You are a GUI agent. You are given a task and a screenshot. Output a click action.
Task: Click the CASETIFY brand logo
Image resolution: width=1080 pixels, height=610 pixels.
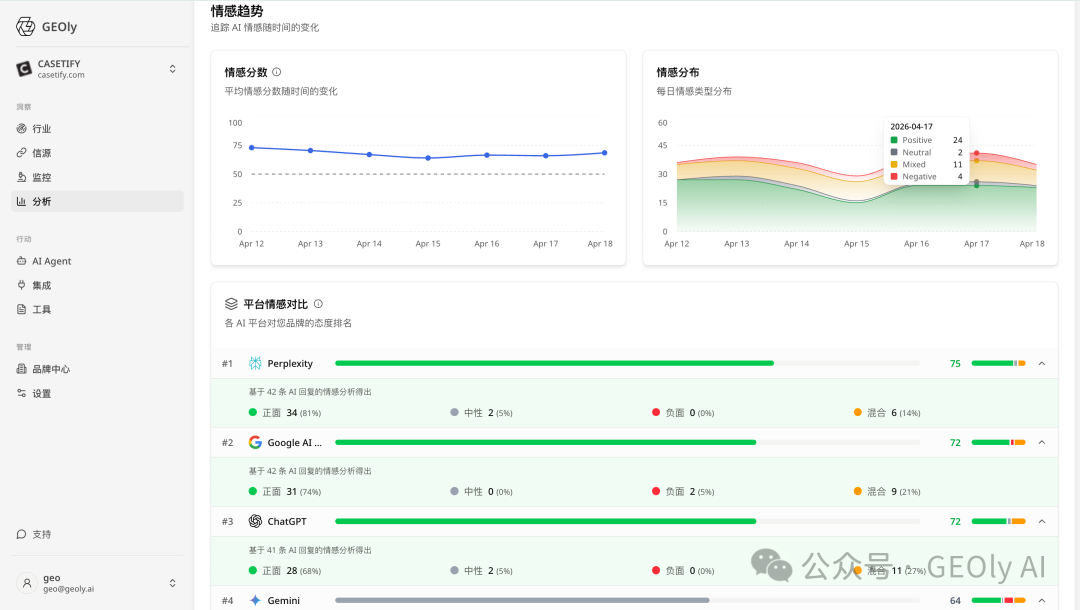point(24,69)
